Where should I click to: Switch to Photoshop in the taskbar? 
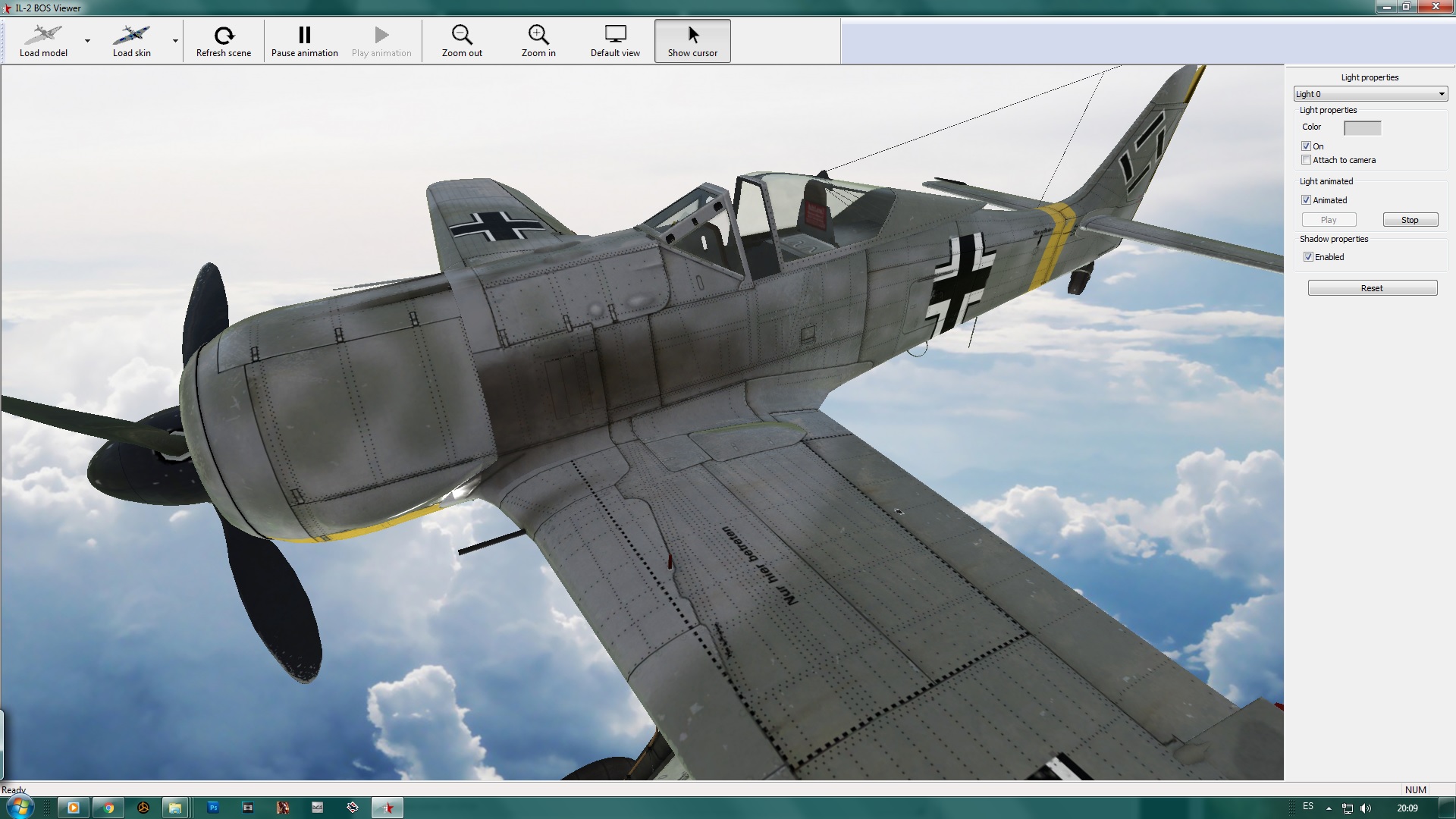click(213, 808)
